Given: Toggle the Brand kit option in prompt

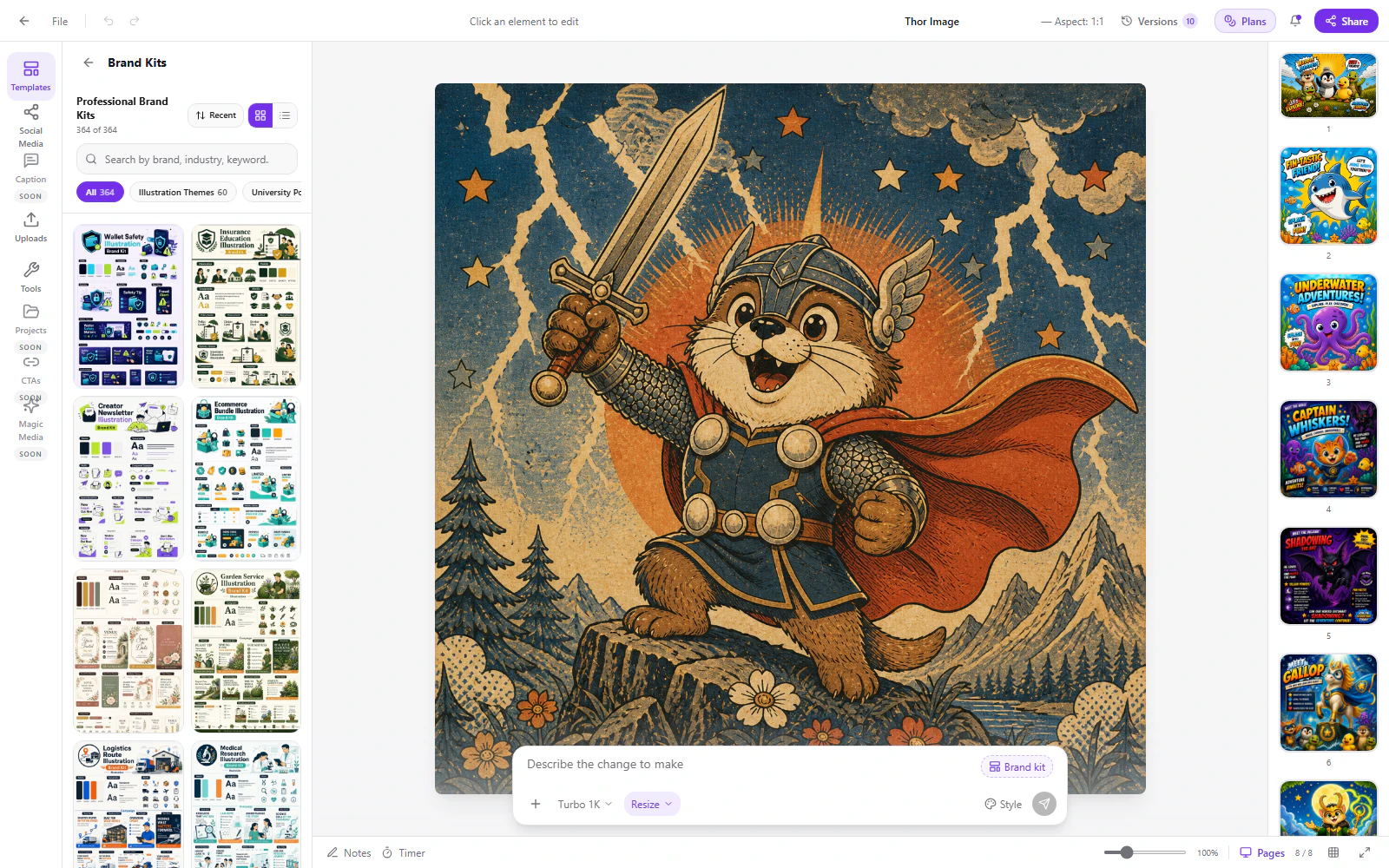Looking at the screenshot, I should coord(1017,766).
